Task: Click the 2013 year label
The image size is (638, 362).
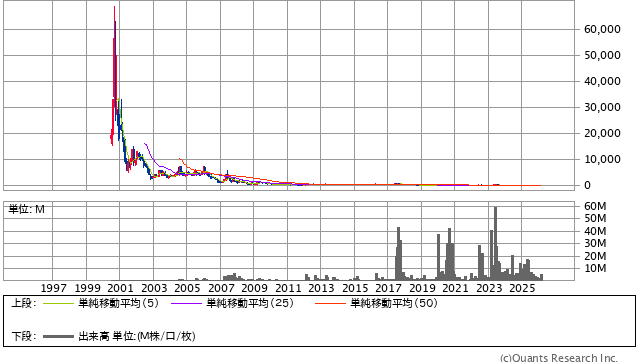Action: tap(321, 288)
